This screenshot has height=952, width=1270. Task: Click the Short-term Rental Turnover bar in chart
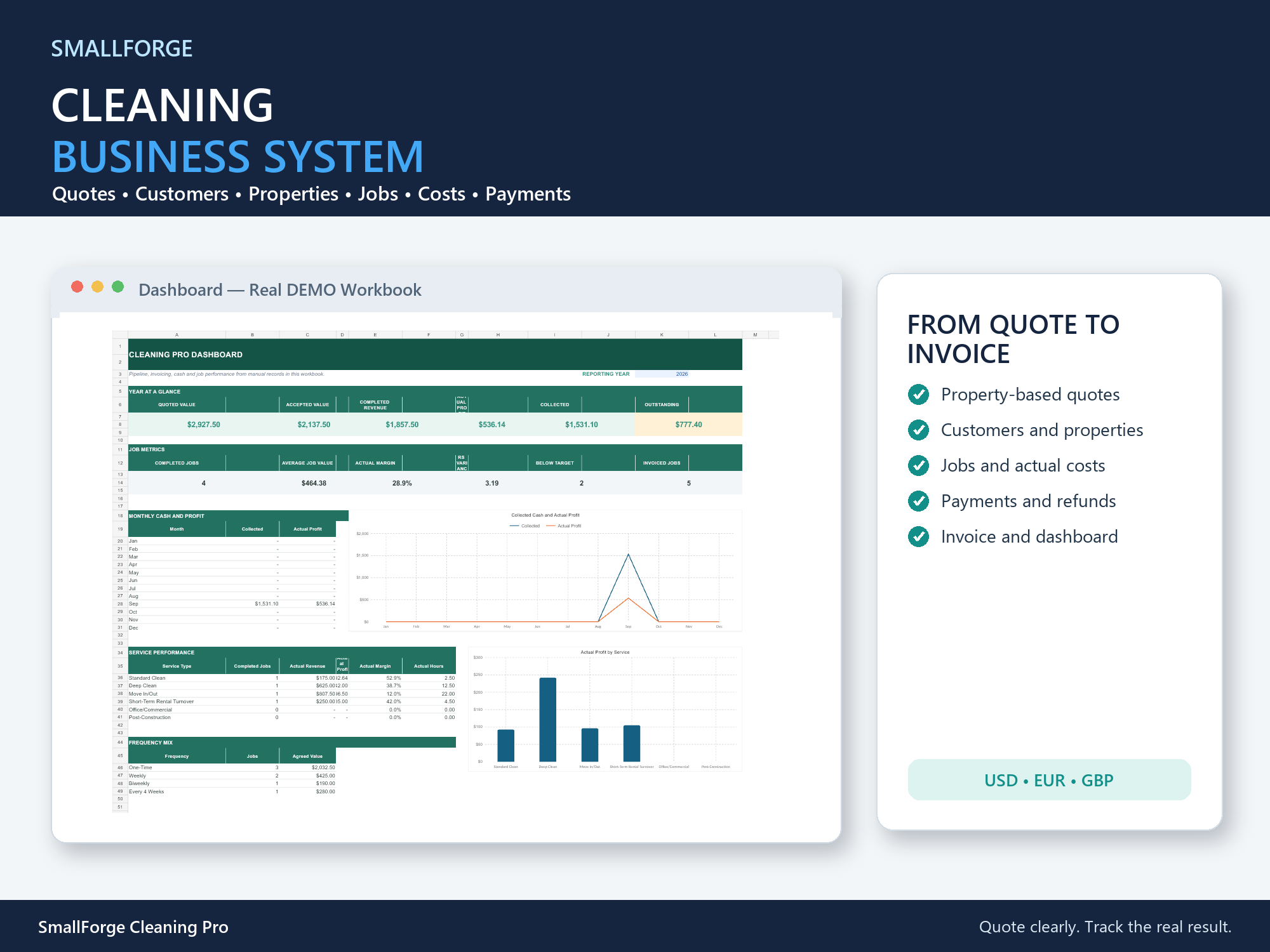click(632, 743)
